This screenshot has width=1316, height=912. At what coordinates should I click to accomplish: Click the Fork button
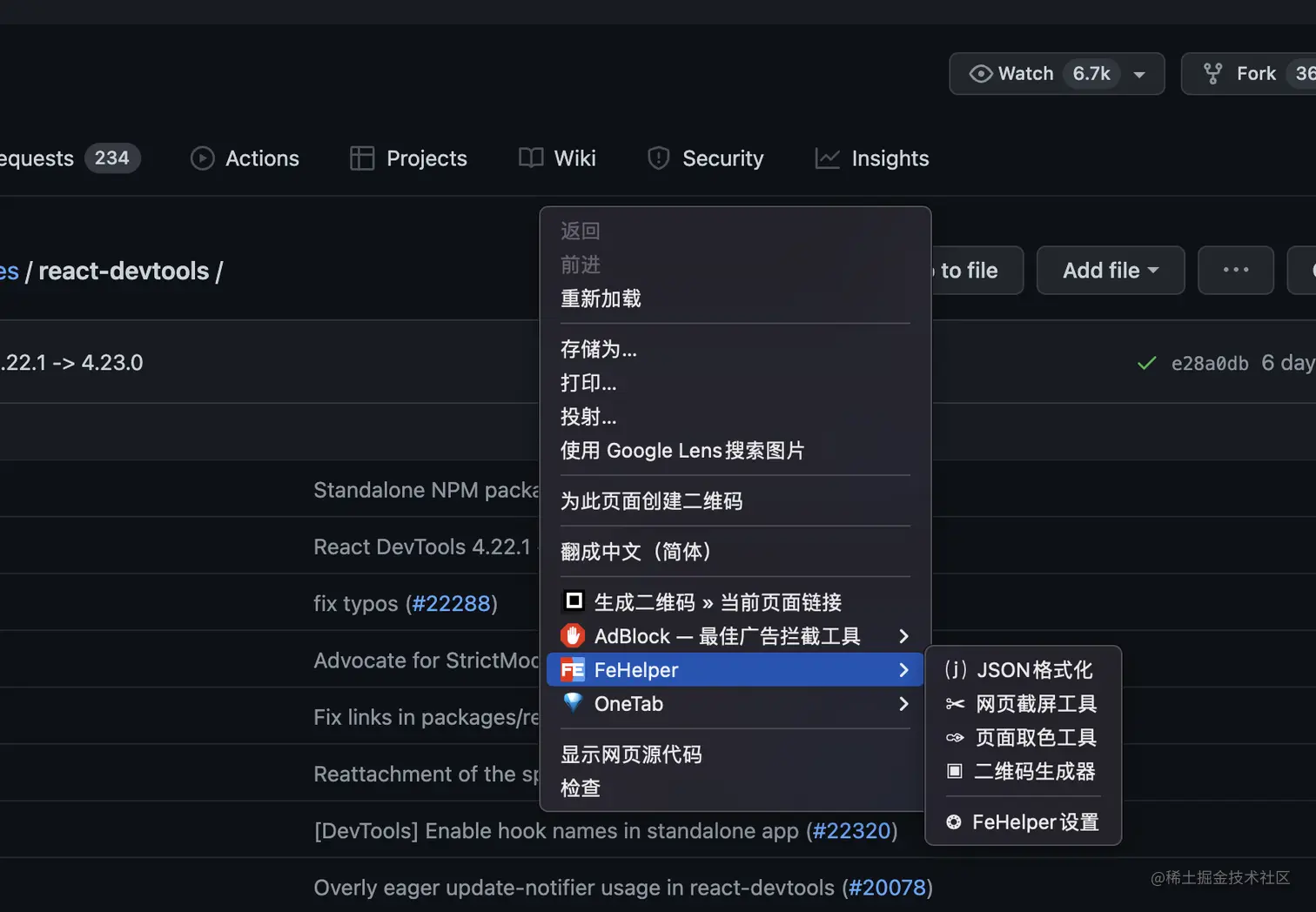coord(1250,74)
